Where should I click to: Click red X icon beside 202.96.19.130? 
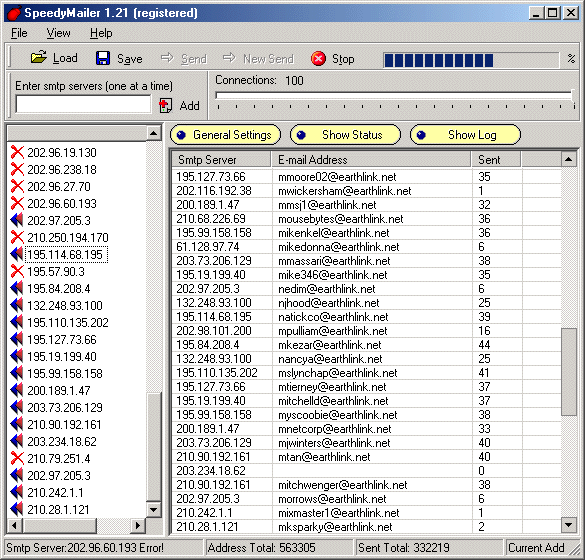[17, 152]
